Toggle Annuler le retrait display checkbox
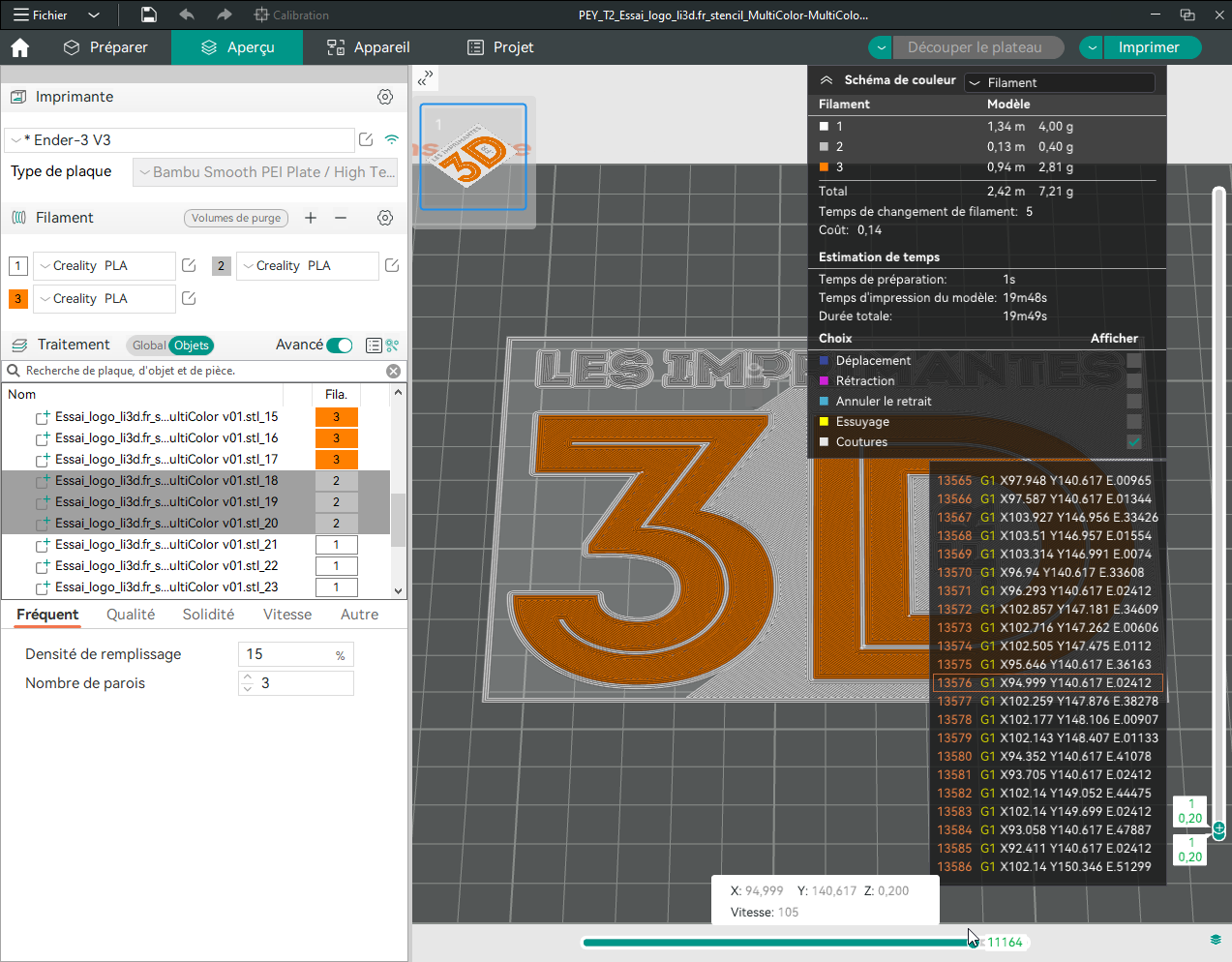The width and height of the screenshot is (1232, 962). [x=1134, y=401]
